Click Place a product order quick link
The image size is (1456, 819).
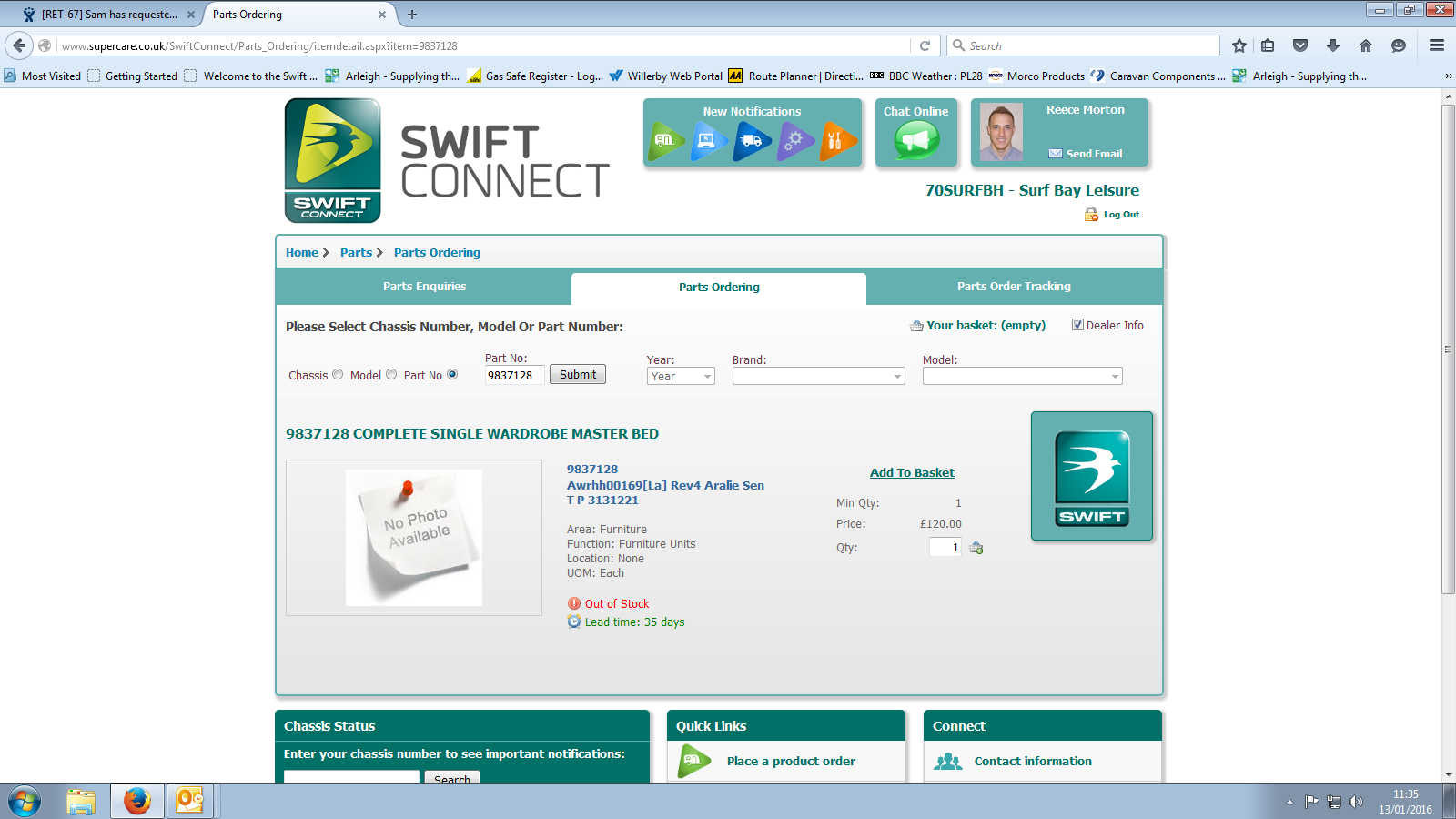pyautogui.click(x=791, y=762)
